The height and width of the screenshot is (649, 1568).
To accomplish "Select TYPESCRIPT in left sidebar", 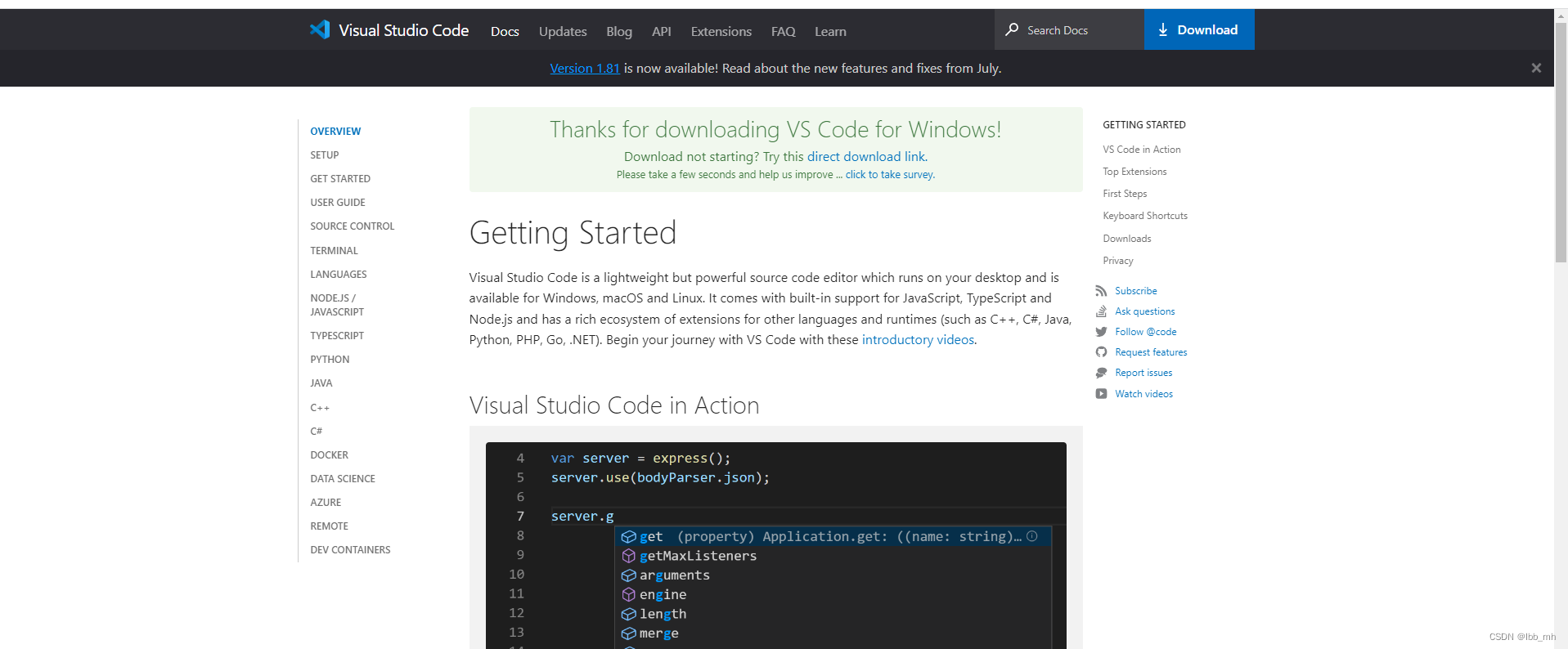I will coord(337,336).
